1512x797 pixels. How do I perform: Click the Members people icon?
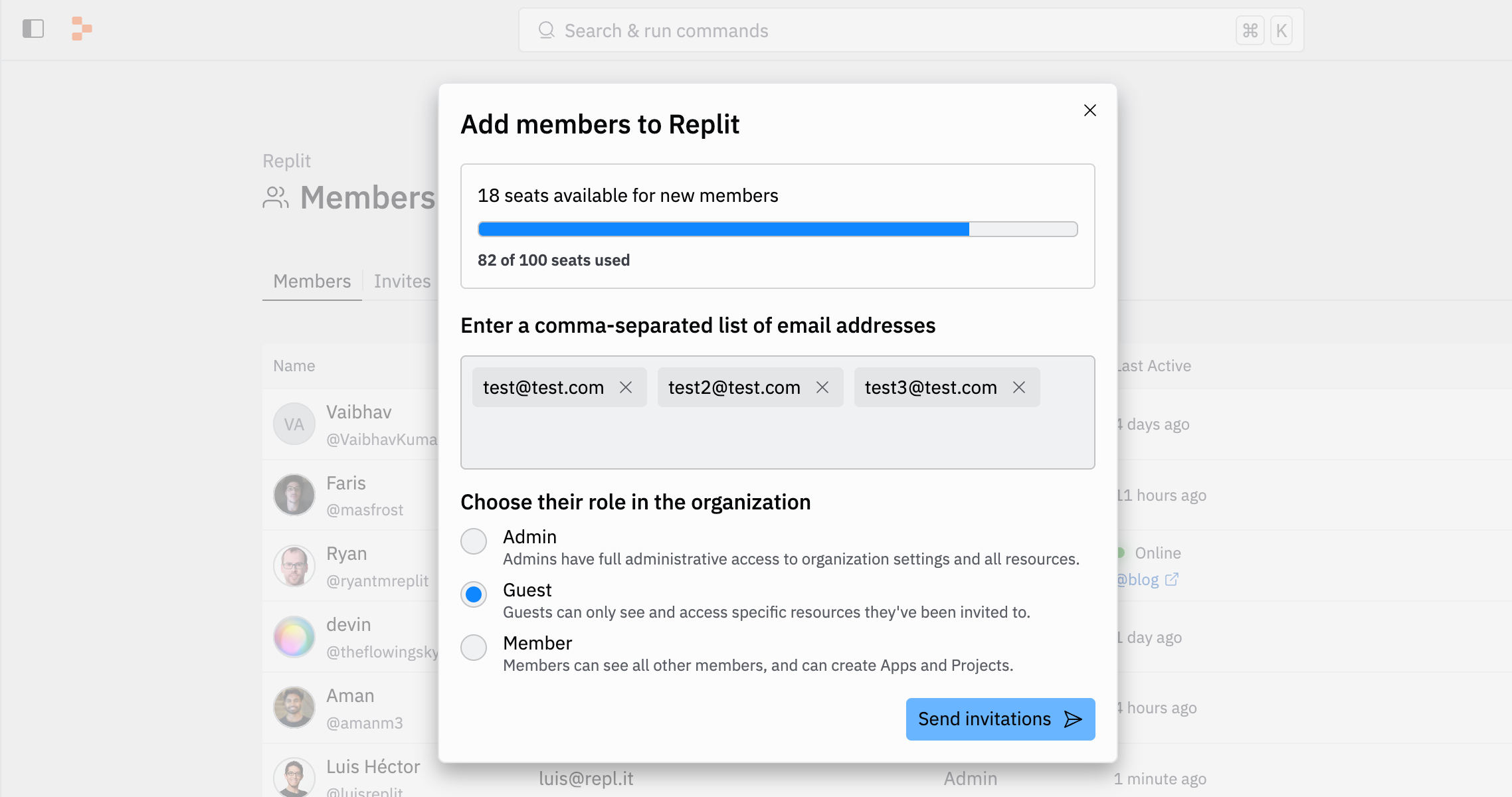276,198
